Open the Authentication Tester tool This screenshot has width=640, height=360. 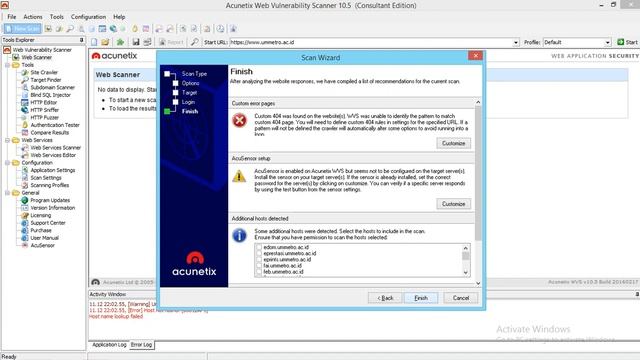pos(55,125)
